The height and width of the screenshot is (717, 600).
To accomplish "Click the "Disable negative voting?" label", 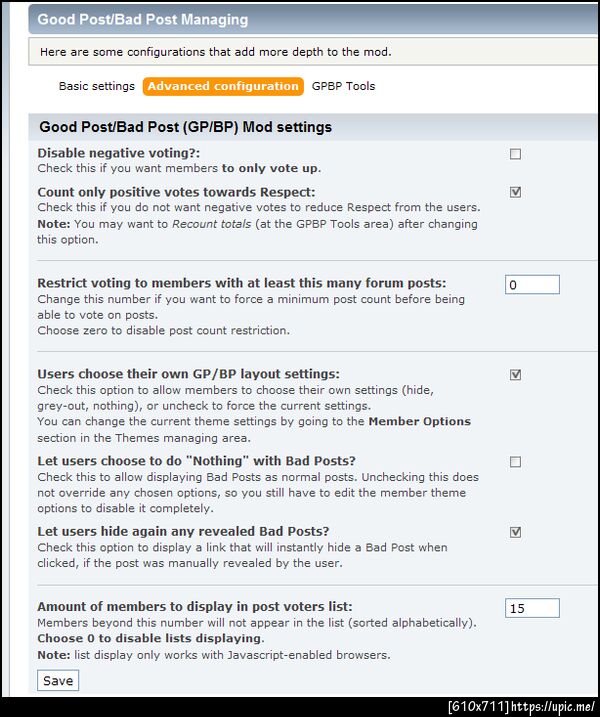I will click(x=118, y=153).
